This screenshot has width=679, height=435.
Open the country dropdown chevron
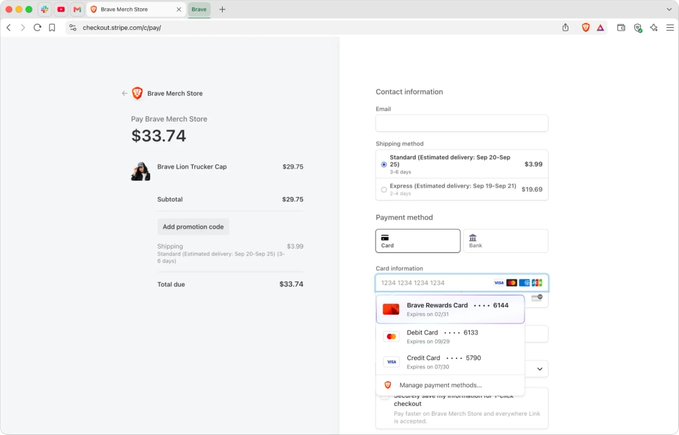(540, 369)
